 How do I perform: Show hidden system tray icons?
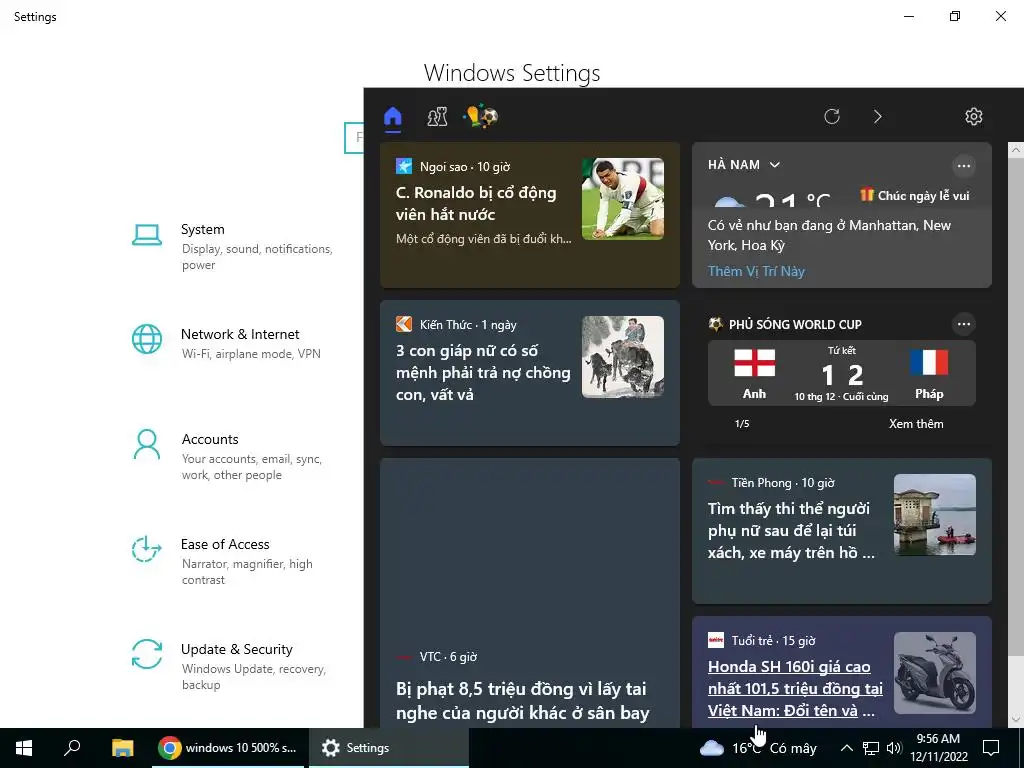[x=846, y=748]
